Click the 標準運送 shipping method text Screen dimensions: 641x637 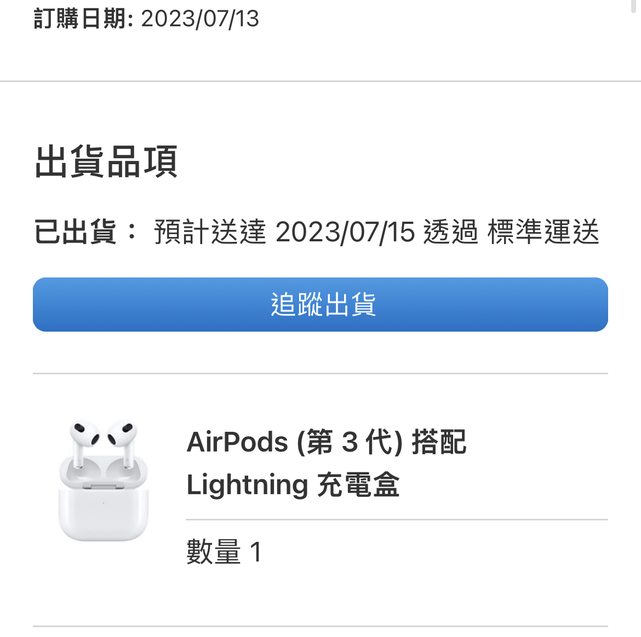point(543,233)
